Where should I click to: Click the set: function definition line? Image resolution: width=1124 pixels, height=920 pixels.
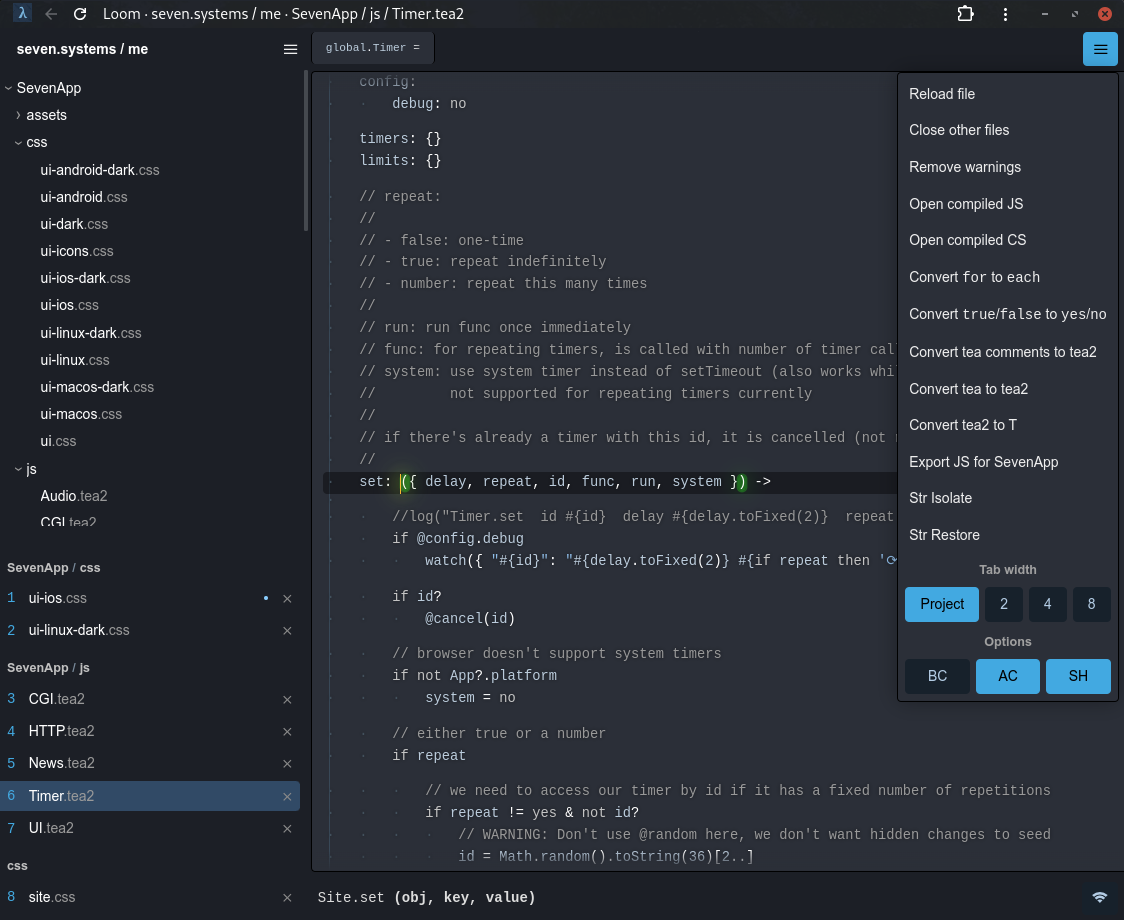609,482
